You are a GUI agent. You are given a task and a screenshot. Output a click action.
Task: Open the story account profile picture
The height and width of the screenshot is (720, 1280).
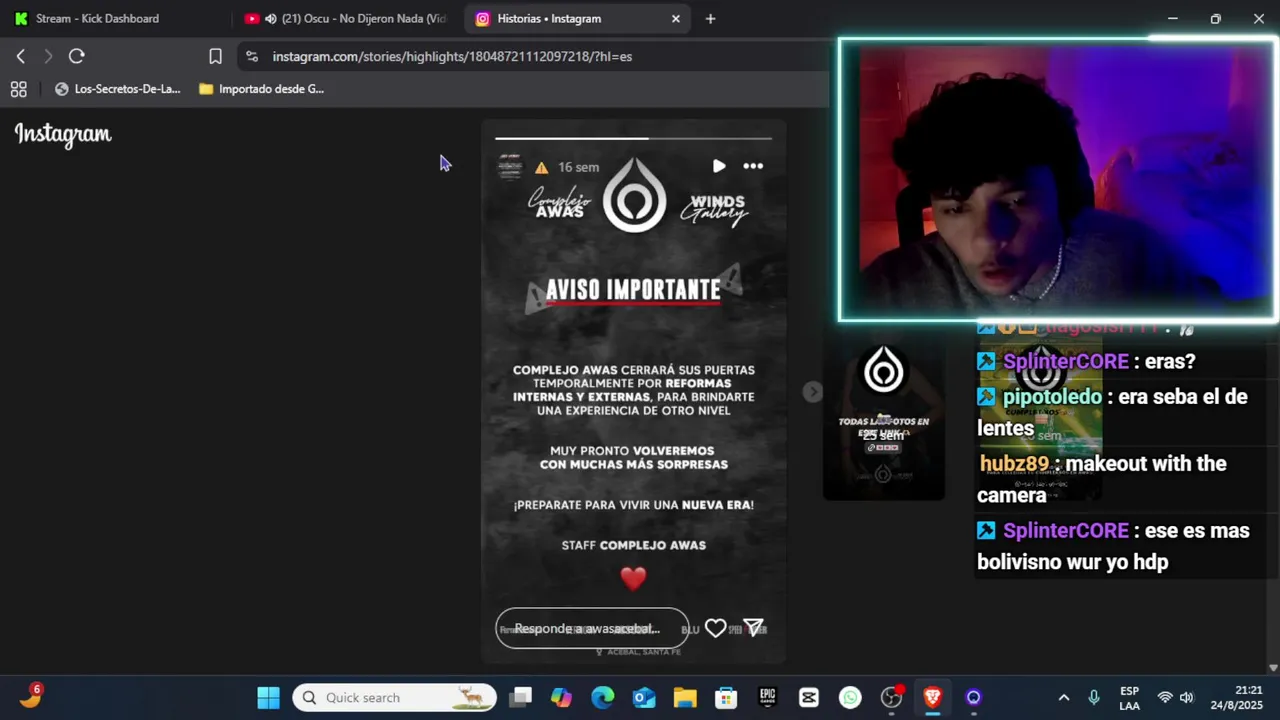pos(510,166)
